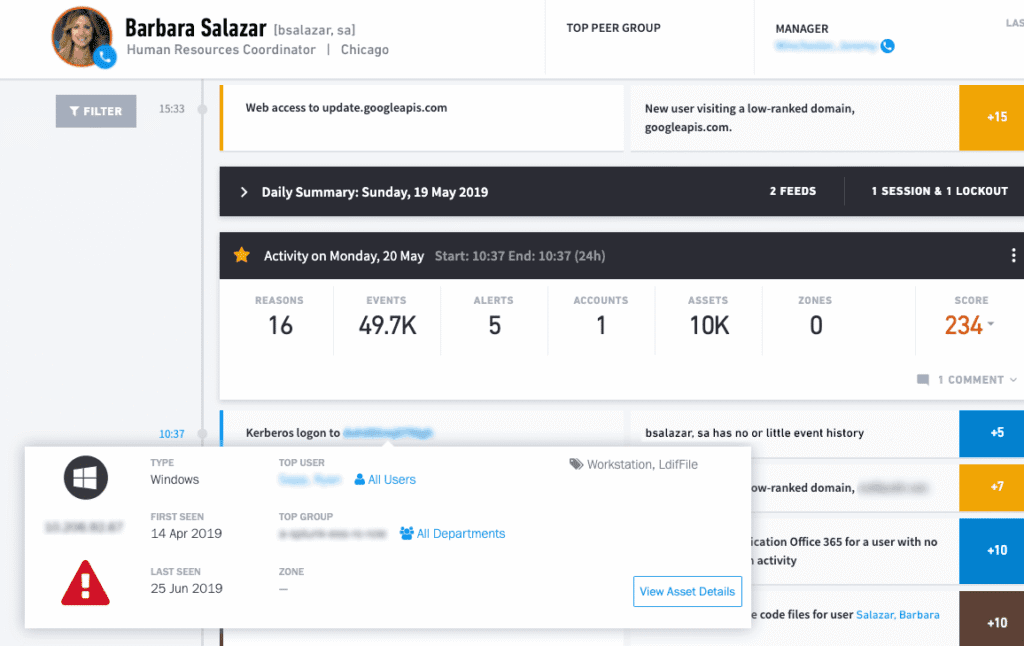The image size is (1024, 646).
Task: Click the +7 orange score badge
Action: tap(991, 487)
